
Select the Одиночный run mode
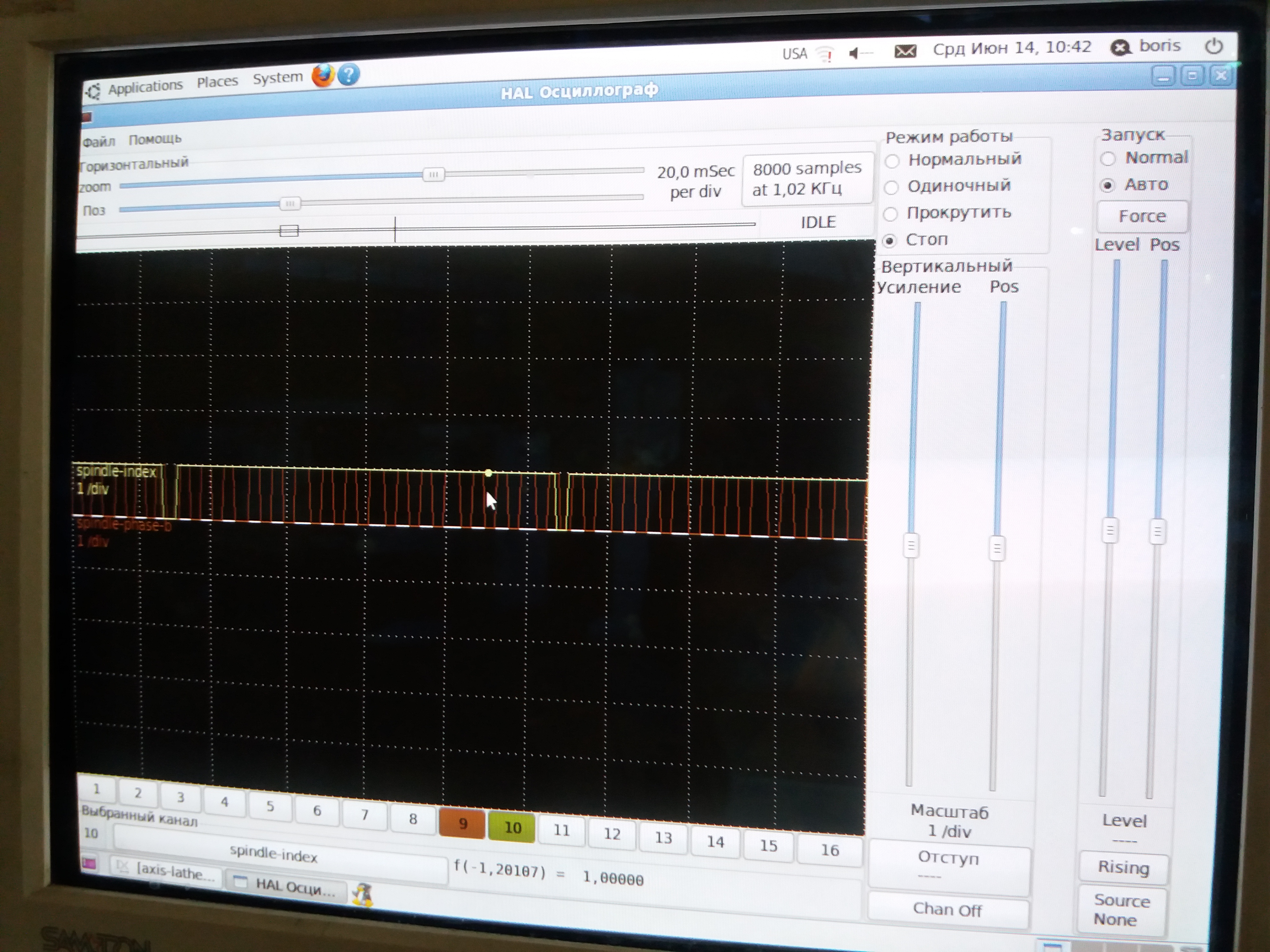pos(891,188)
